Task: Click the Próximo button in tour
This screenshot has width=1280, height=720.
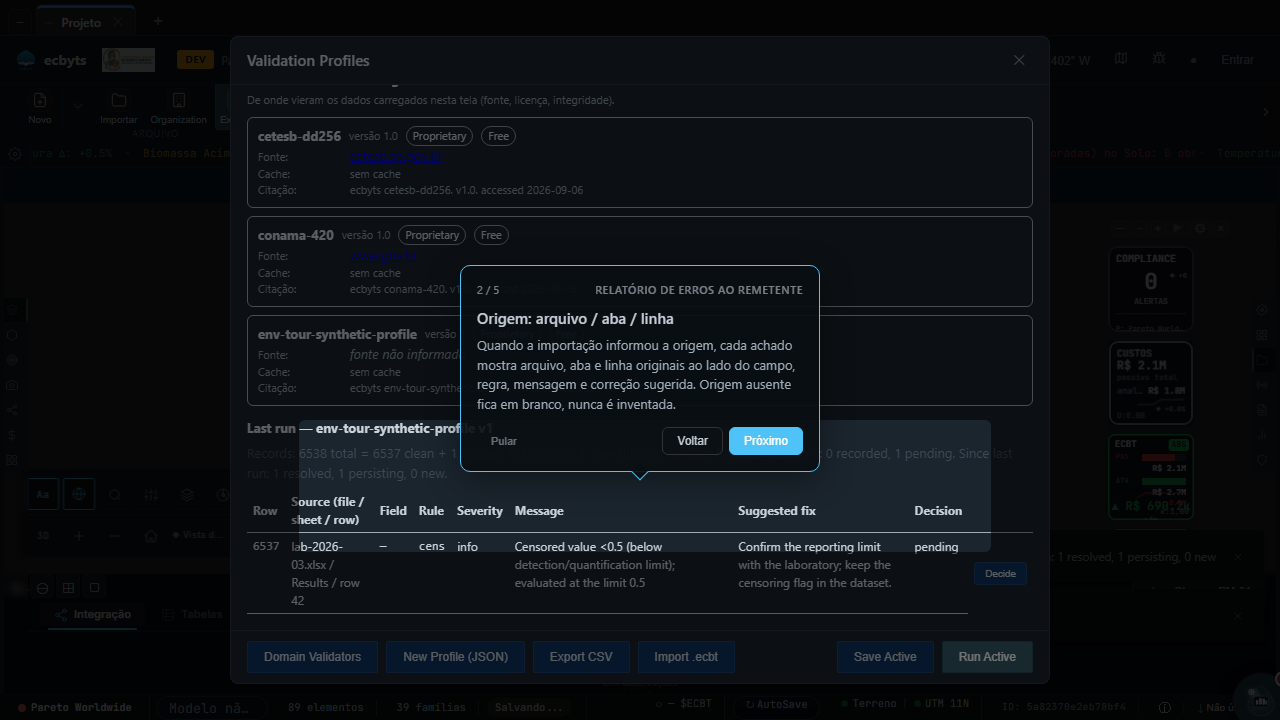Action: tap(766, 441)
